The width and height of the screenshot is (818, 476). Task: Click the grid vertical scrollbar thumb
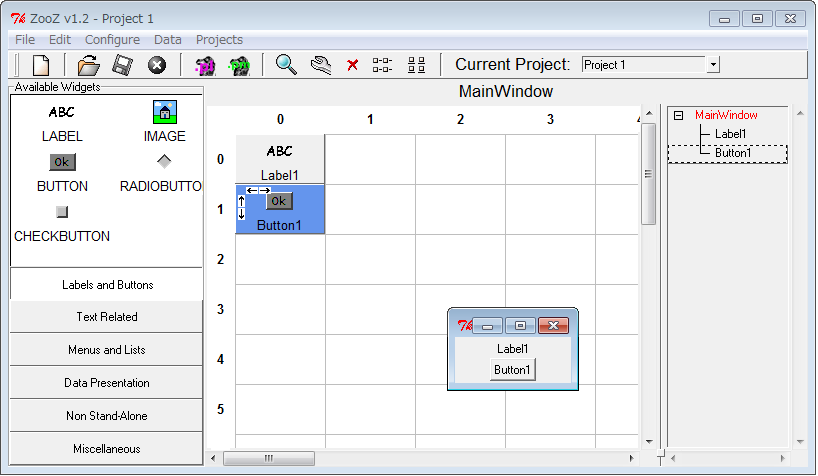click(648, 174)
